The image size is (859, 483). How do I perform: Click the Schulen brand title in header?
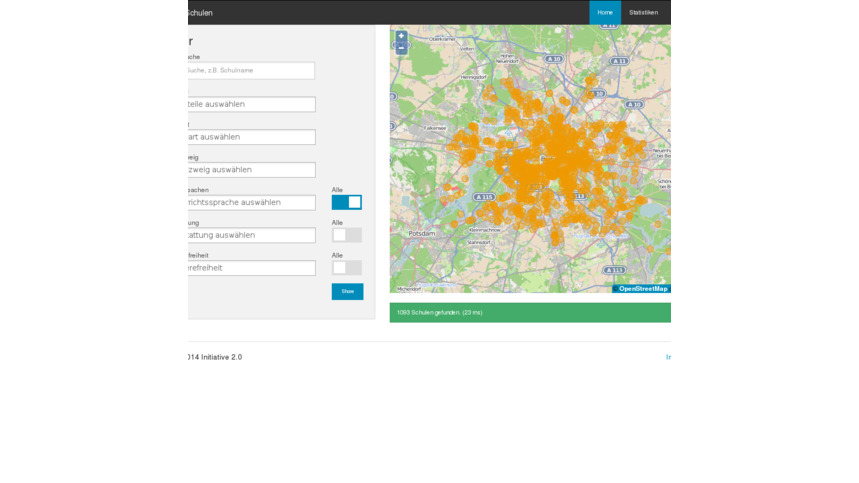click(200, 13)
